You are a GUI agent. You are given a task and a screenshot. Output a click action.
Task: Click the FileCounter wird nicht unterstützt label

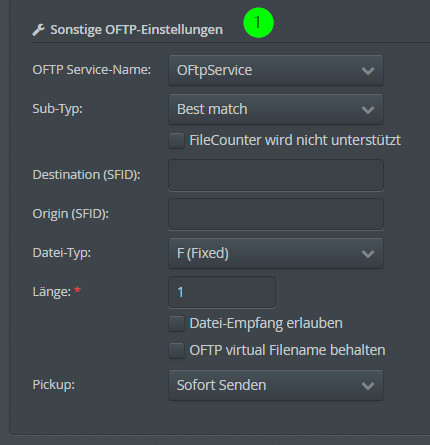point(295,140)
